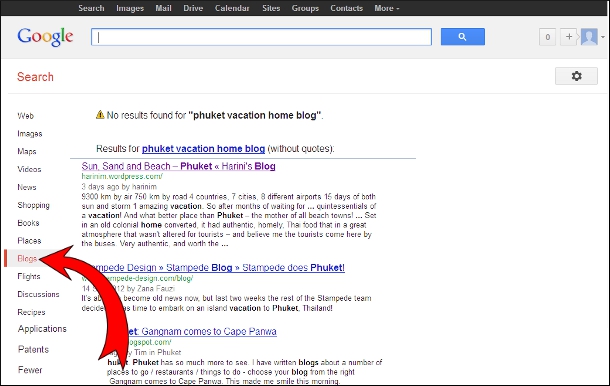Collapse sidebar filters with Fewer
Viewport: 610px width, 386px height.
click(x=30, y=370)
